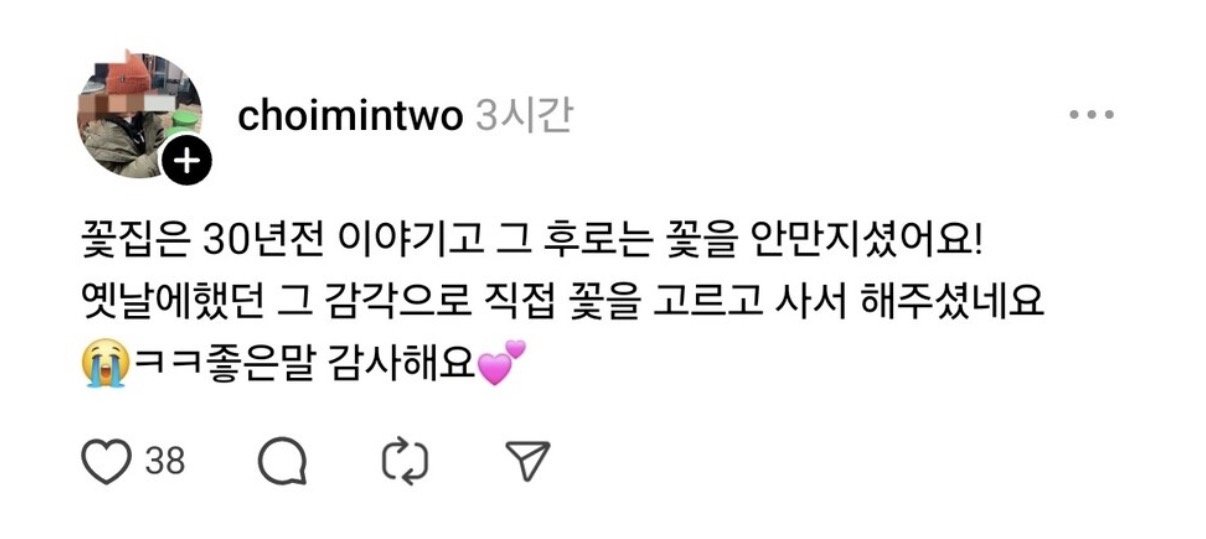Visit the choimintwo username link

(x=351, y=117)
